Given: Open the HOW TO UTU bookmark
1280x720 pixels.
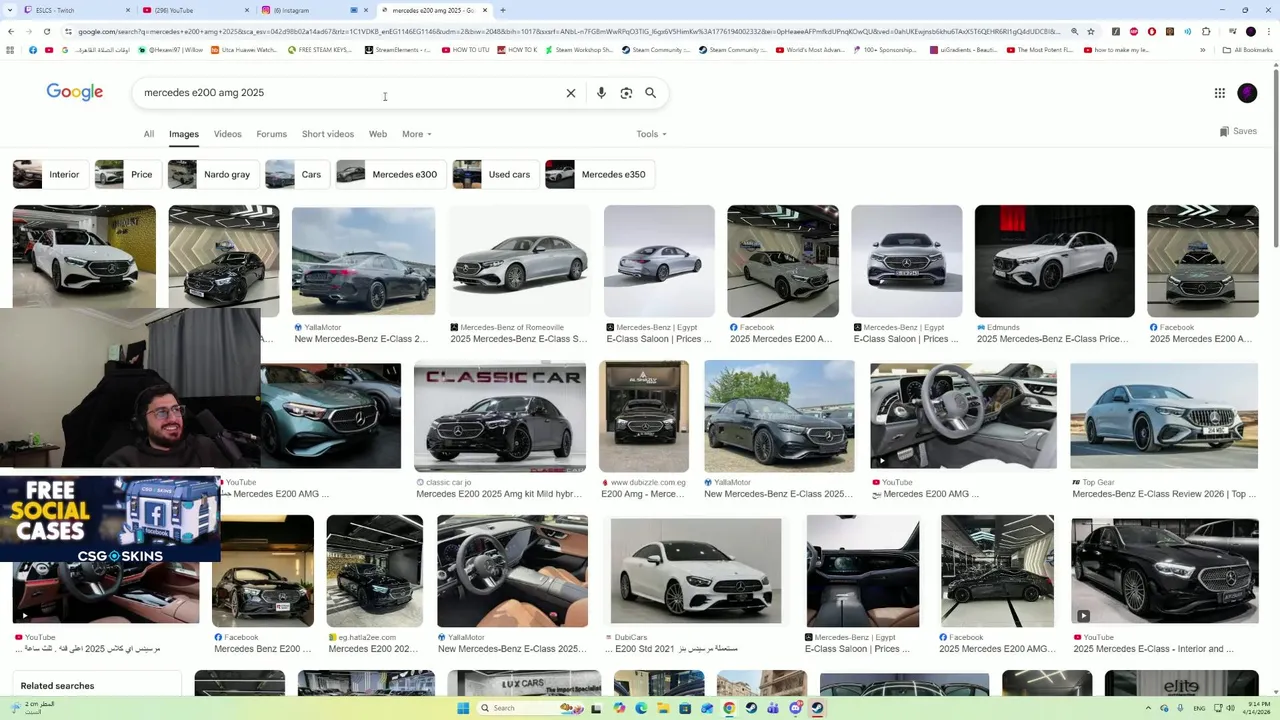Looking at the screenshot, I should tap(465, 50).
